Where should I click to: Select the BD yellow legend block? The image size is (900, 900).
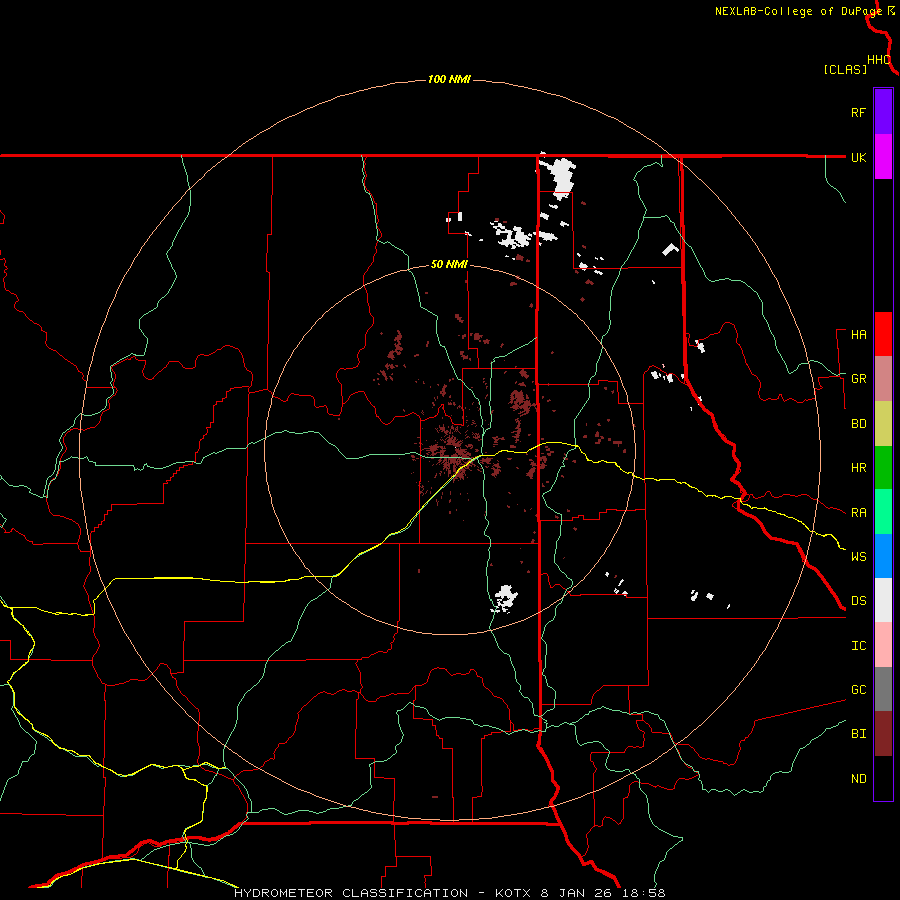coord(883,424)
